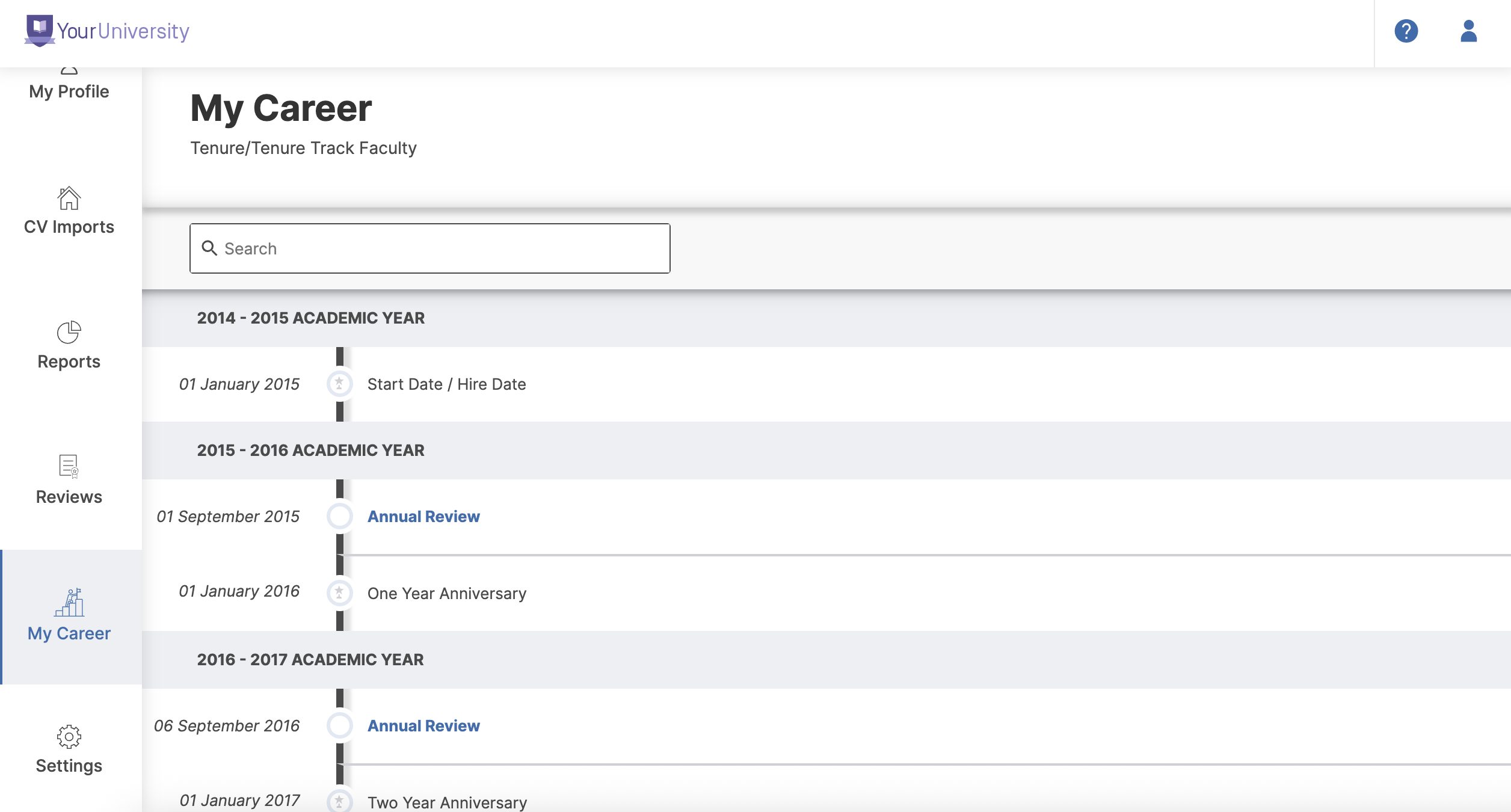The height and width of the screenshot is (812, 1511).
Task: Click the Two Year Anniversary star marker
Action: [339, 801]
